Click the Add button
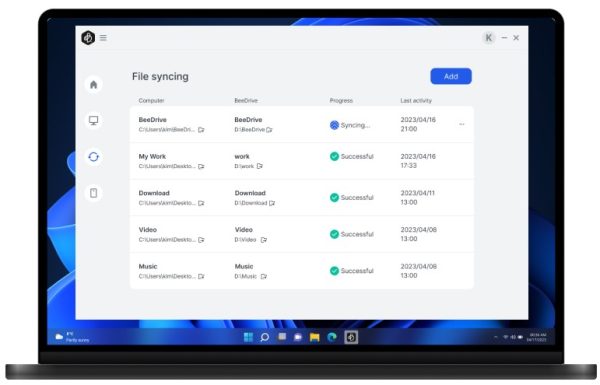The image size is (600, 385). (451, 76)
